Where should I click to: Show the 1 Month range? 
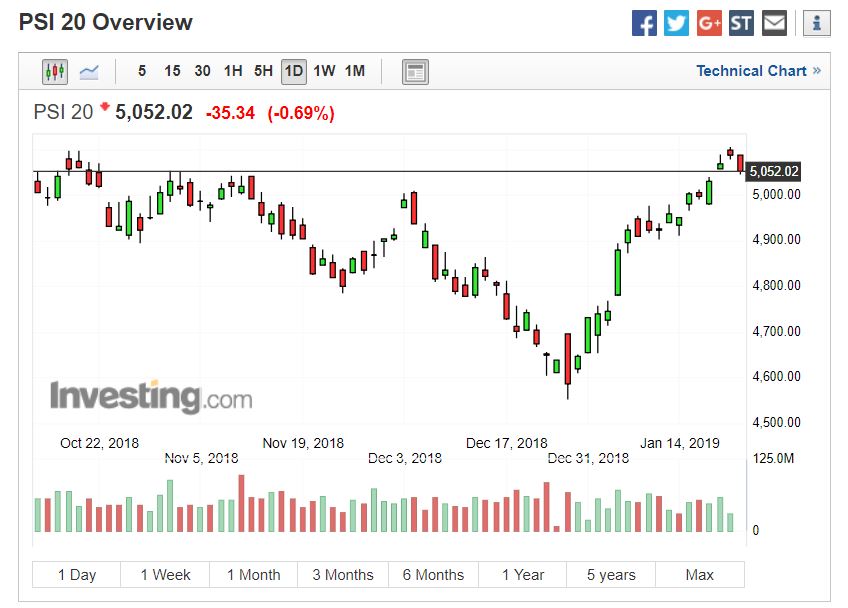254,574
